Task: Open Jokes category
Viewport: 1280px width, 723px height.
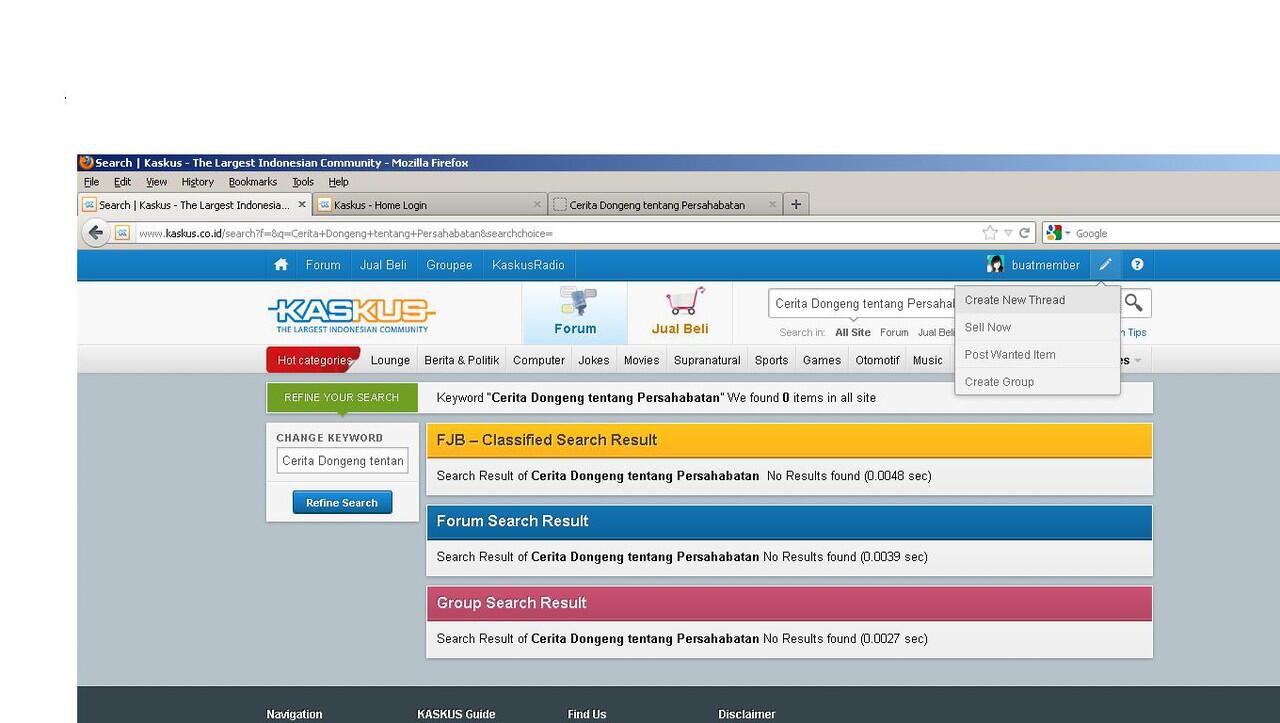Action: click(x=594, y=360)
